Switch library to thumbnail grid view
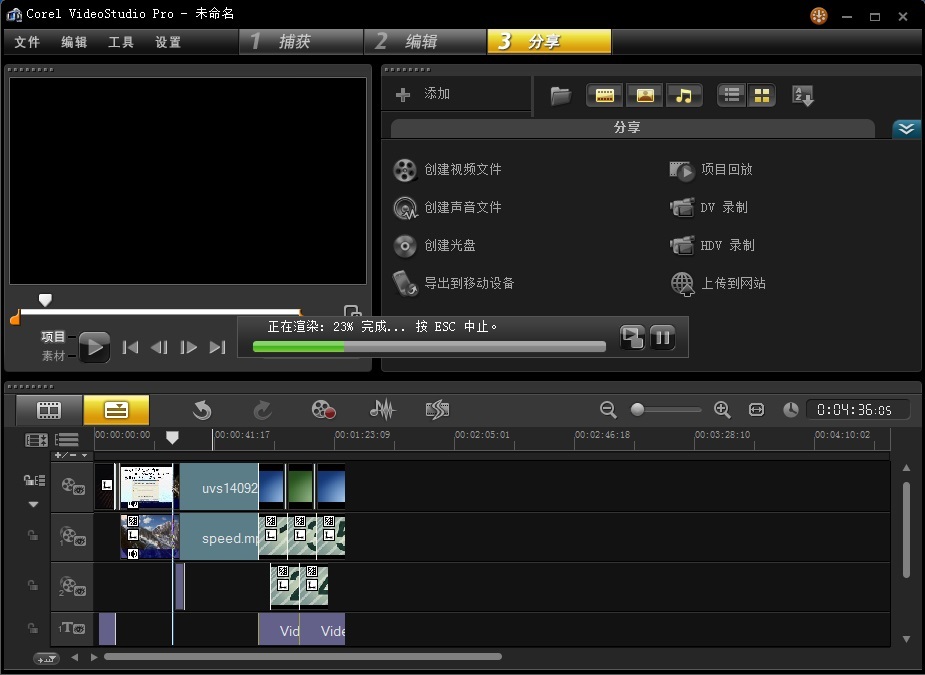Image resolution: width=925 pixels, height=675 pixels. point(762,95)
